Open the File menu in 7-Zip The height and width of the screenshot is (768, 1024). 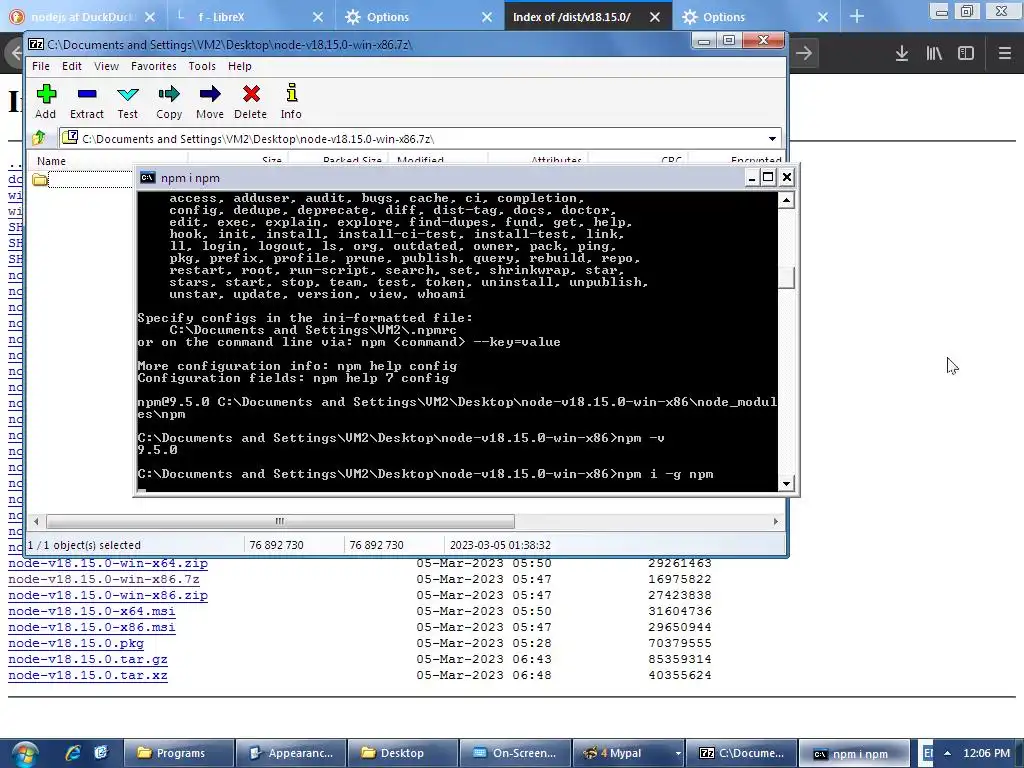click(x=40, y=66)
